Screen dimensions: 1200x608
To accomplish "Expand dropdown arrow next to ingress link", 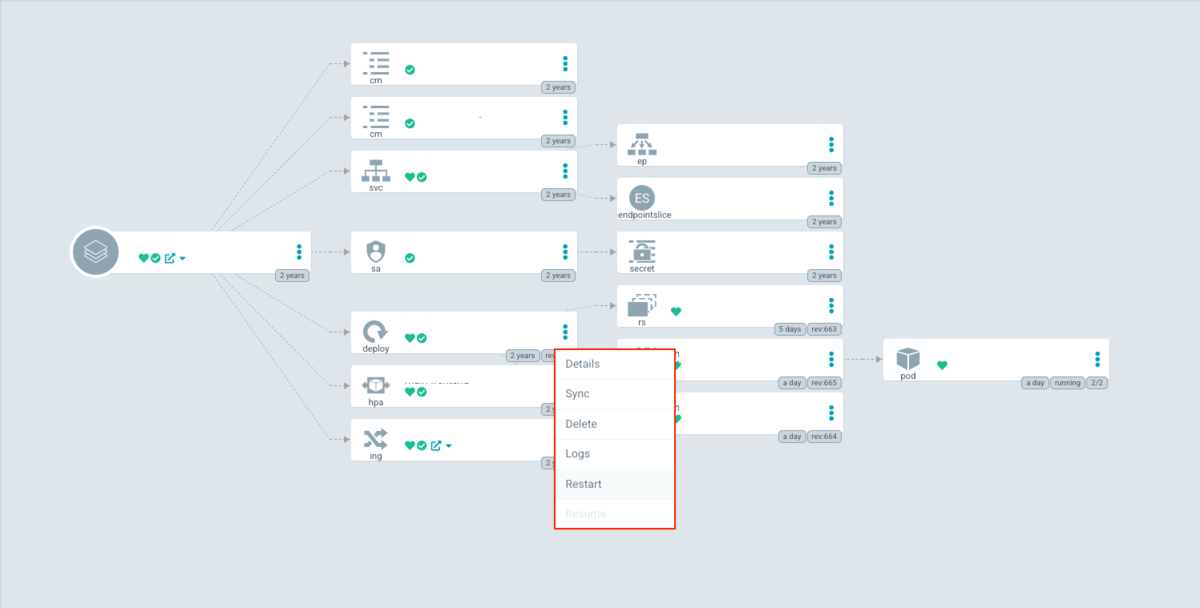I will (449, 446).
